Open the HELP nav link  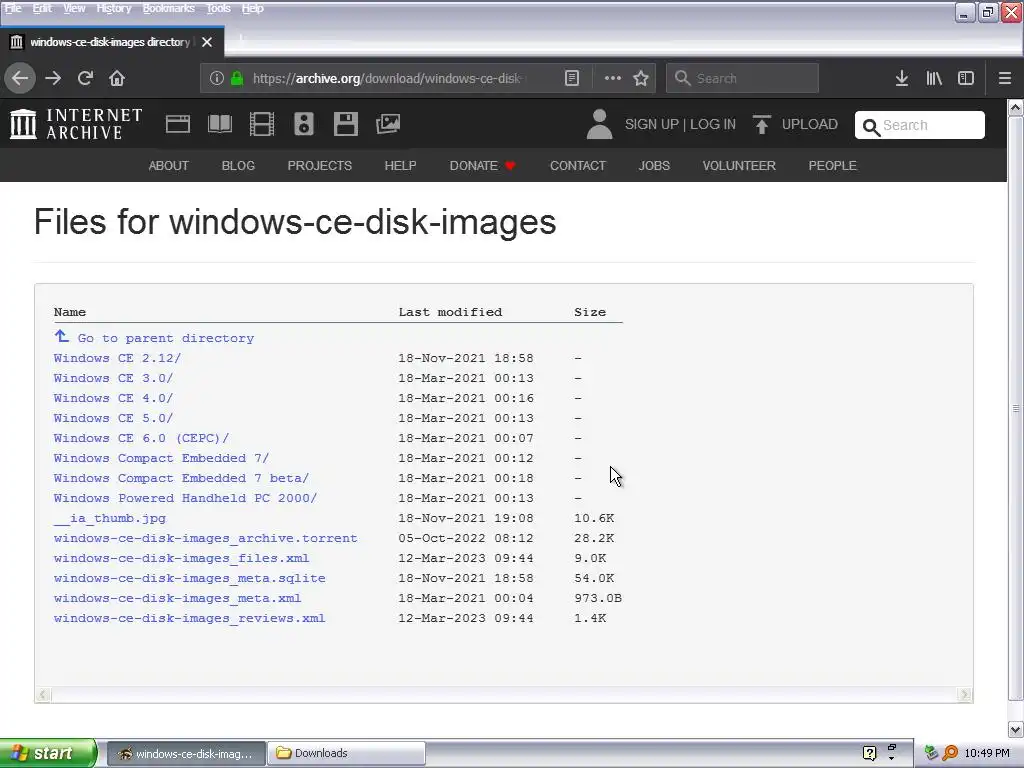point(400,166)
